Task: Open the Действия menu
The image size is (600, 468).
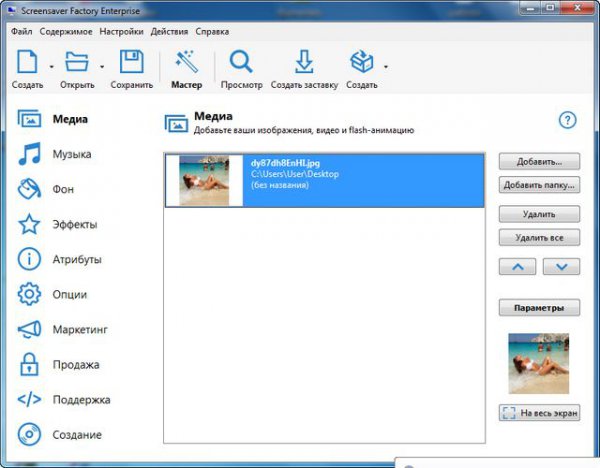Action: coord(169,31)
